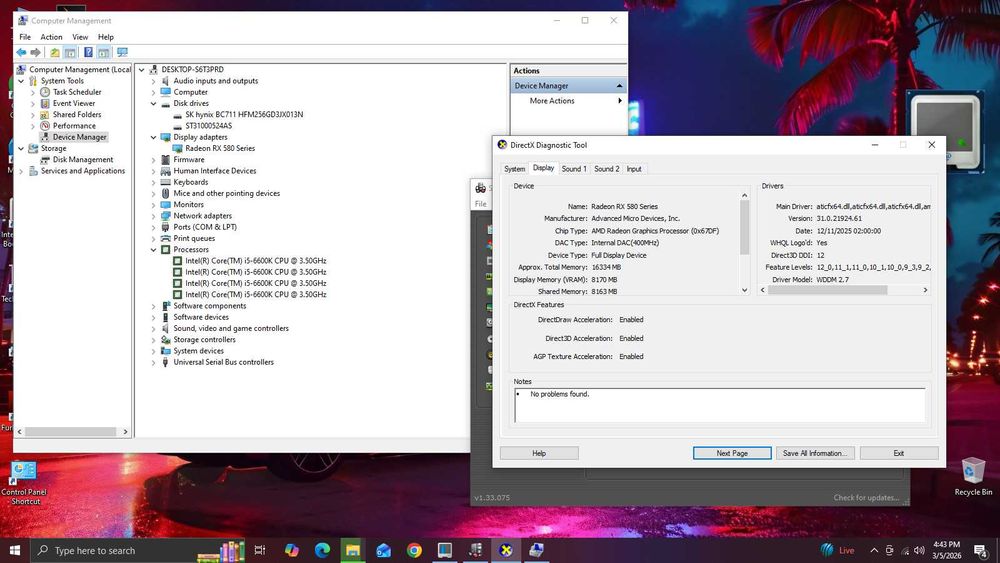Open the File menu in Computer Management
This screenshot has height=563, width=1000.
25,37
